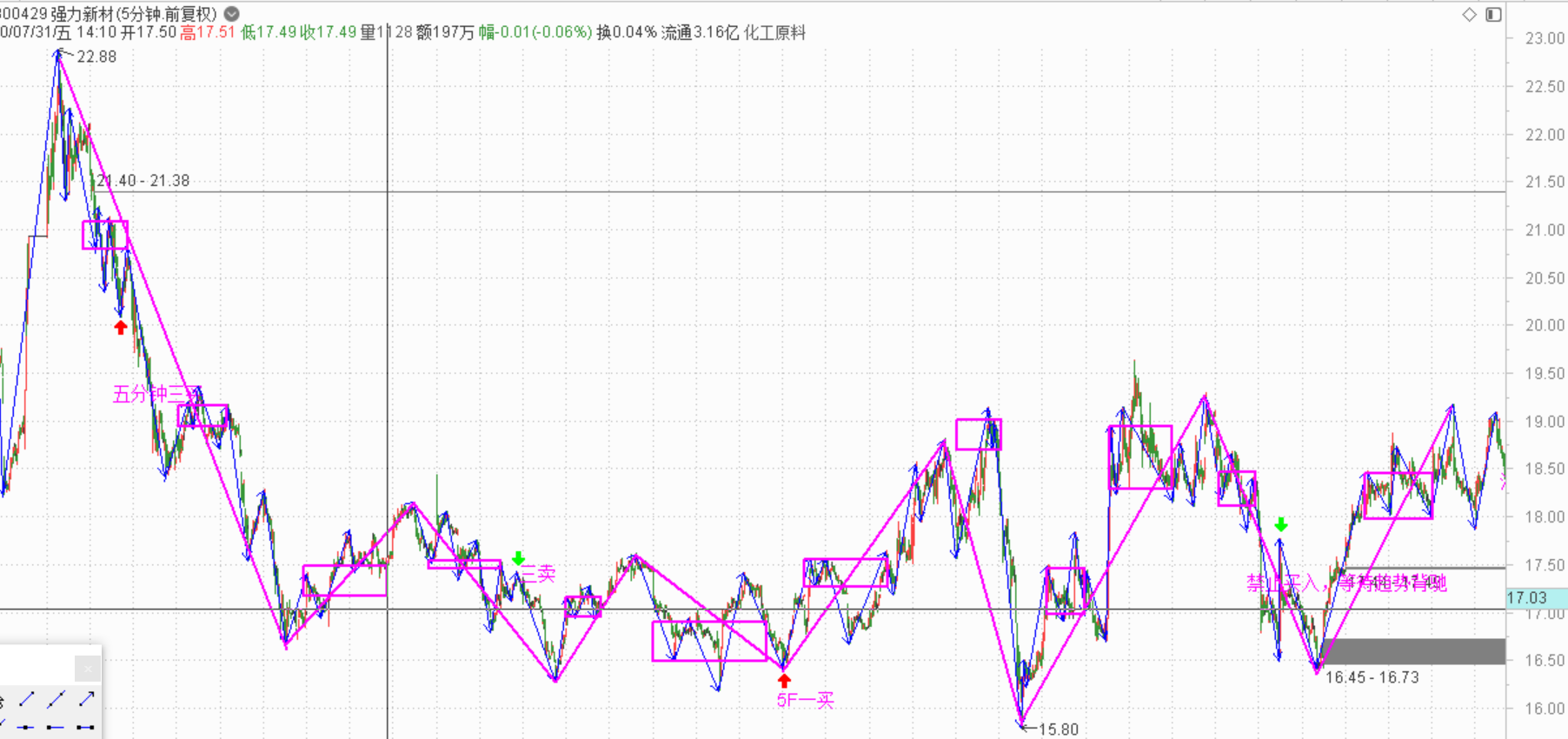The height and width of the screenshot is (739, 1568).
Task: Click the diamond icon at chart top-right
Action: coord(1469,14)
